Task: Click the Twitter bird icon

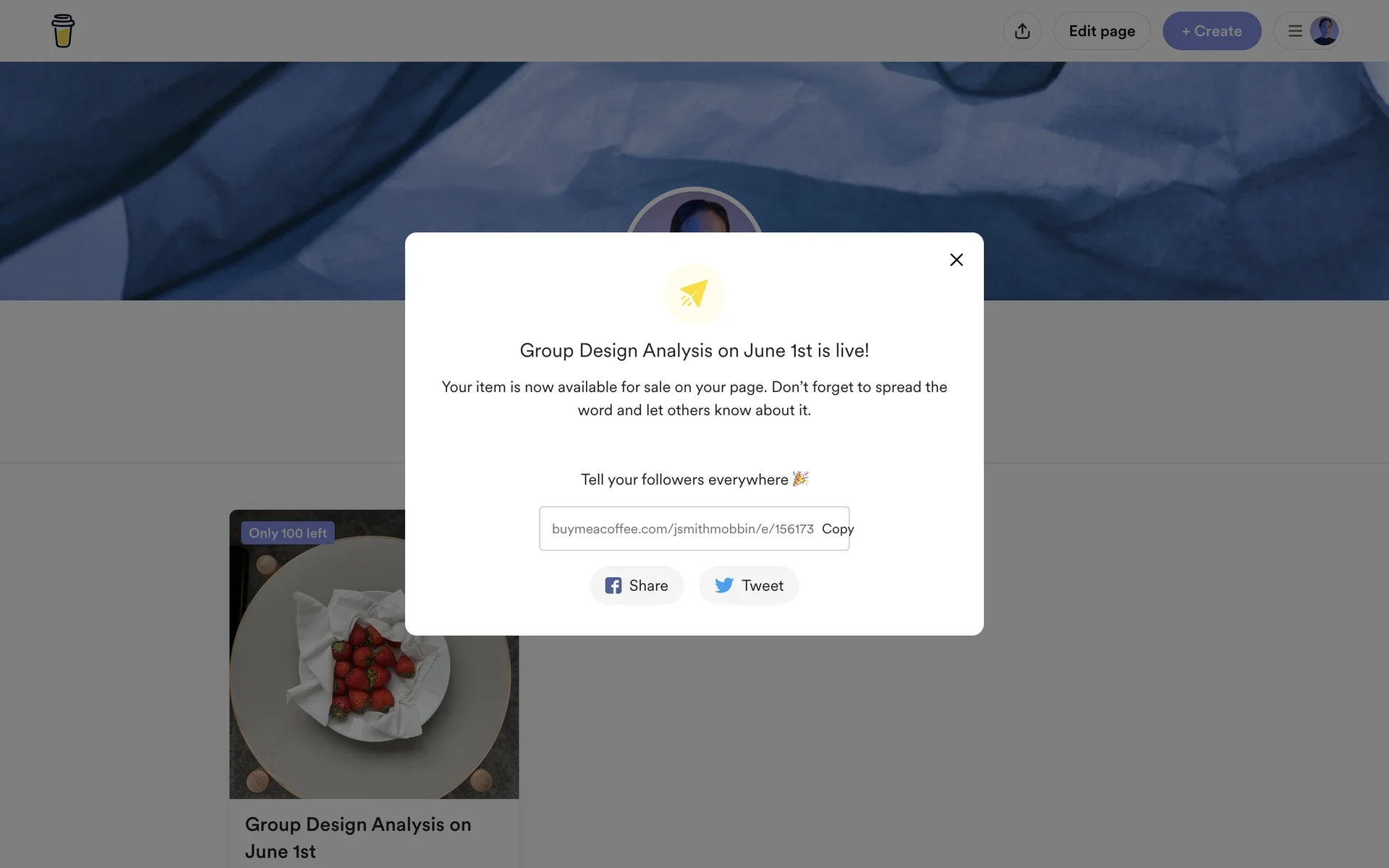Action: (724, 585)
